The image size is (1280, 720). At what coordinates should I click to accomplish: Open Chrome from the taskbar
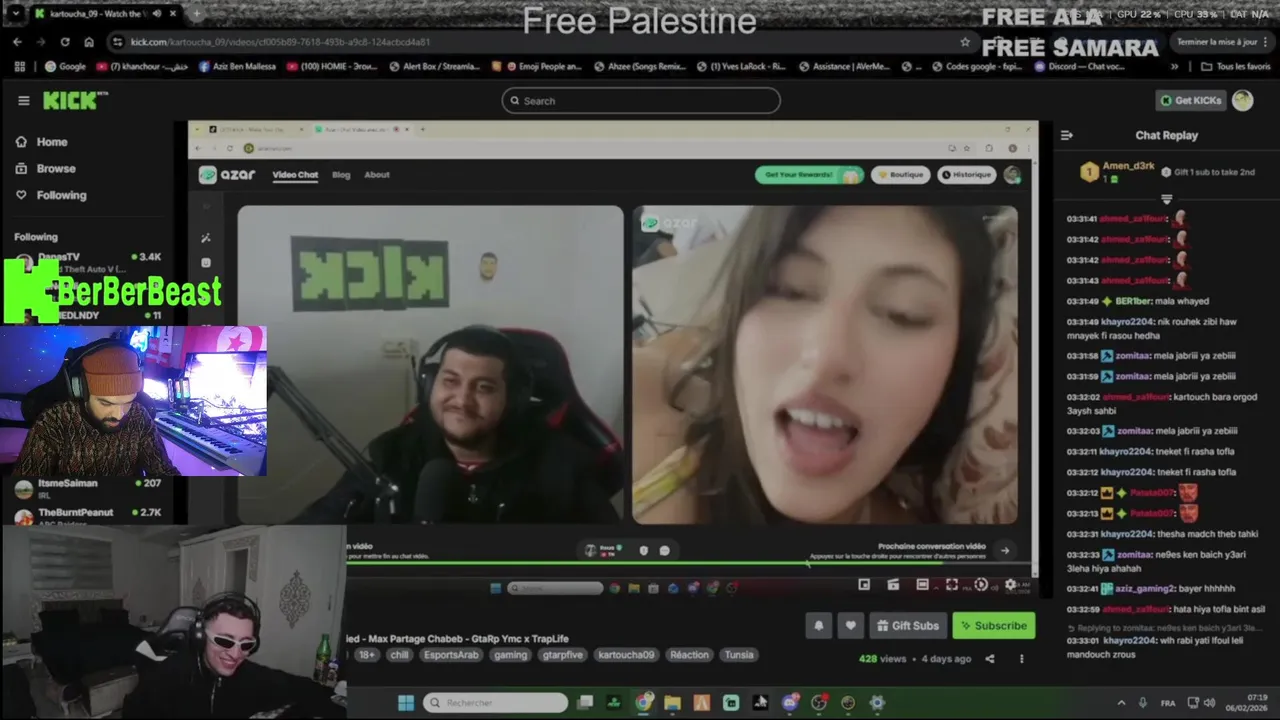(x=643, y=702)
